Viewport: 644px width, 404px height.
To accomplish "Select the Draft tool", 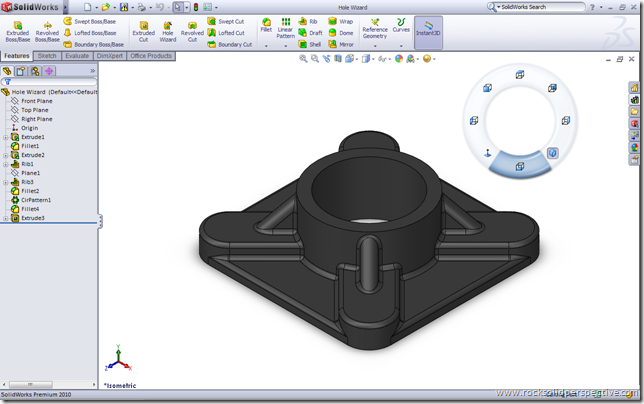I will pyautogui.click(x=310, y=33).
